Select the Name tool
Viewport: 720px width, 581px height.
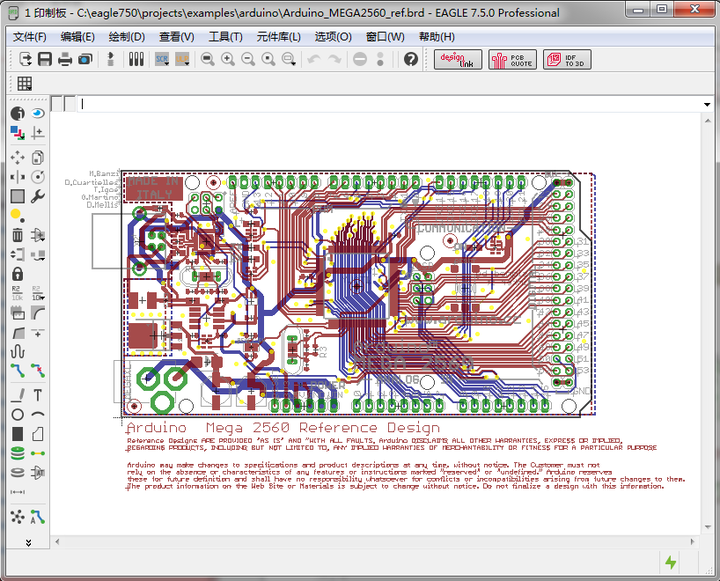17,293
